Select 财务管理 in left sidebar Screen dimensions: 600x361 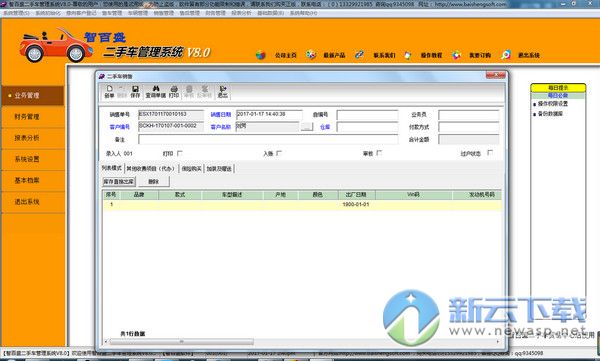point(33,117)
